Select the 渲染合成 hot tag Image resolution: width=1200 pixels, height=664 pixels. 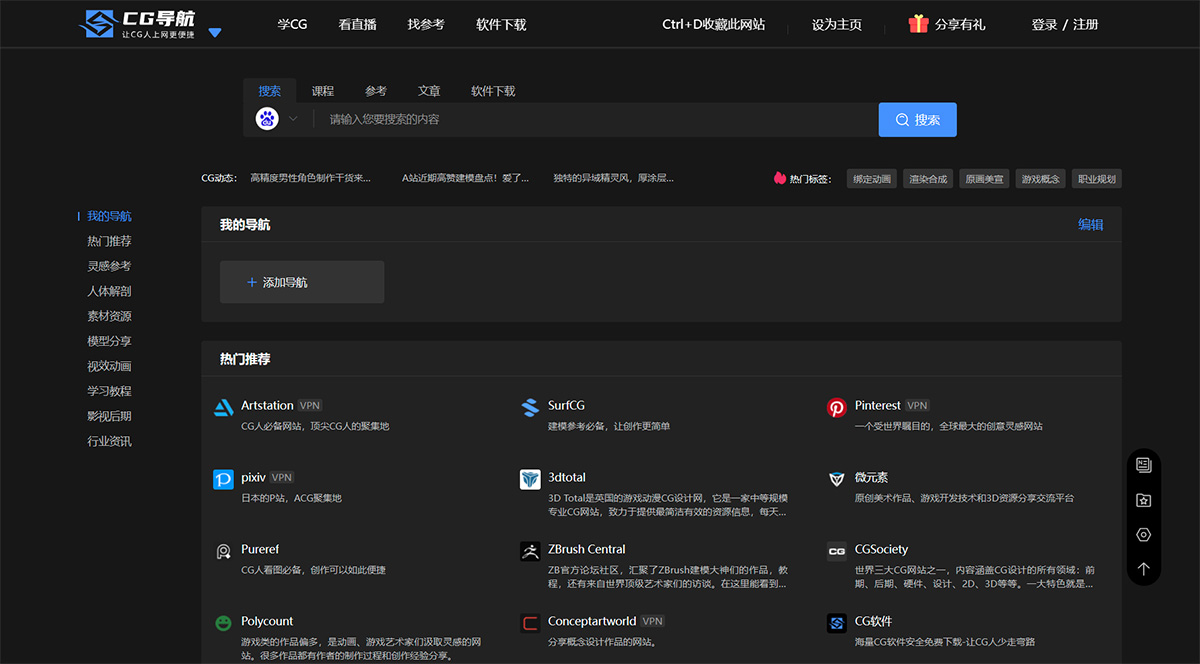(927, 177)
